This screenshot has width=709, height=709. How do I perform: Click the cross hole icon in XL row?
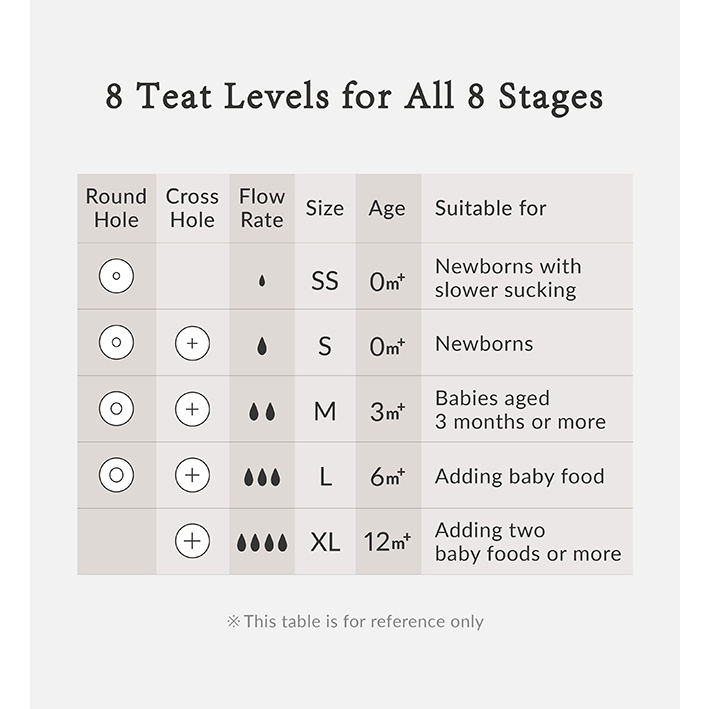(x=192, y=542)
